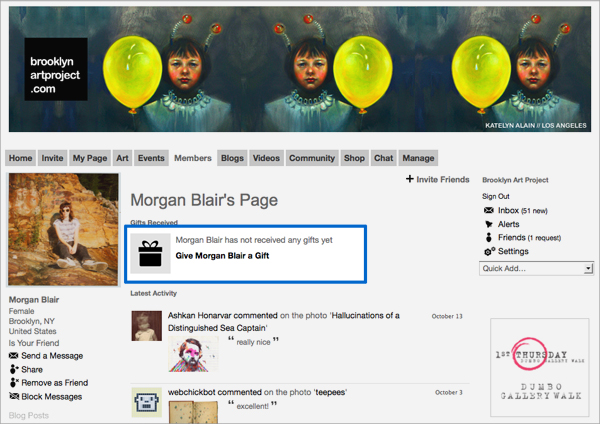Click the Latest Activity heading

(153, 293)
